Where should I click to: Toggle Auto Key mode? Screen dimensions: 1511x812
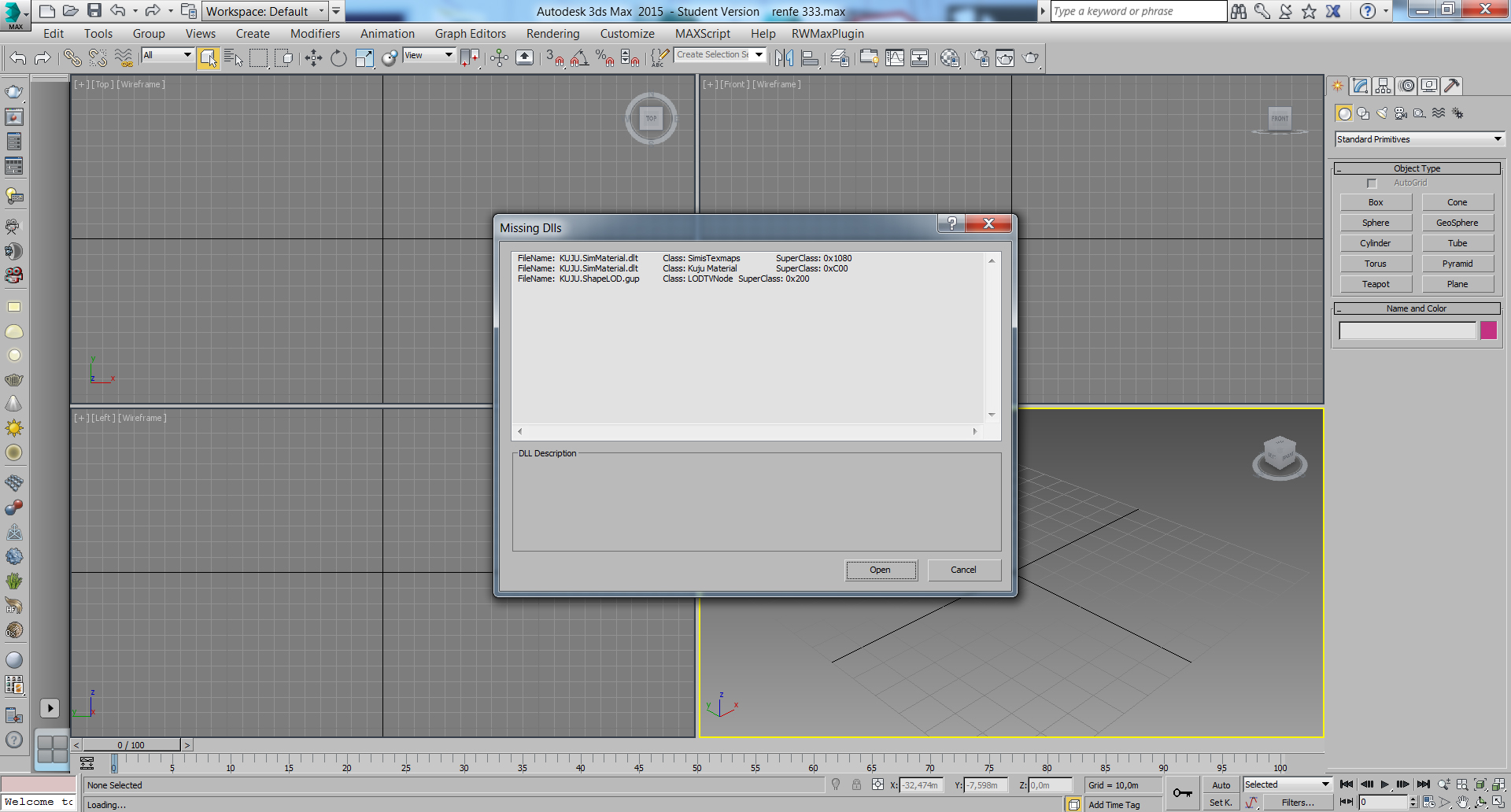pyautogui.click(x=1221, y=785)
